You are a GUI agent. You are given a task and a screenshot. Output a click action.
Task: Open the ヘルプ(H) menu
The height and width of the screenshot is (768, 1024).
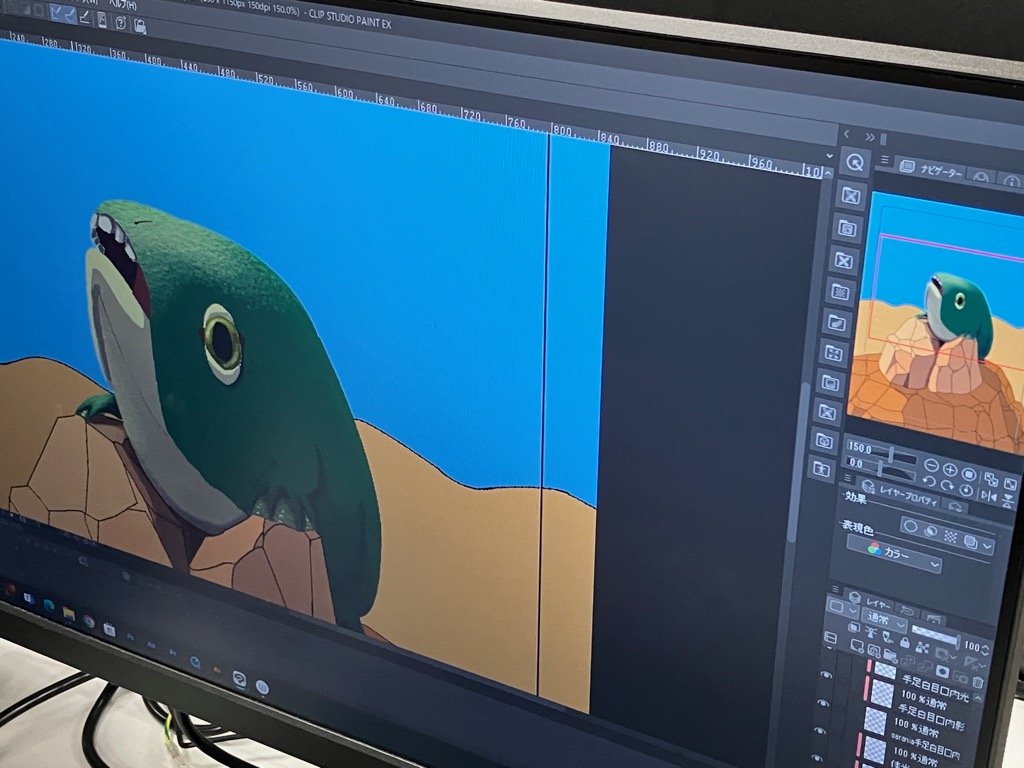click(x=122, y=4)
